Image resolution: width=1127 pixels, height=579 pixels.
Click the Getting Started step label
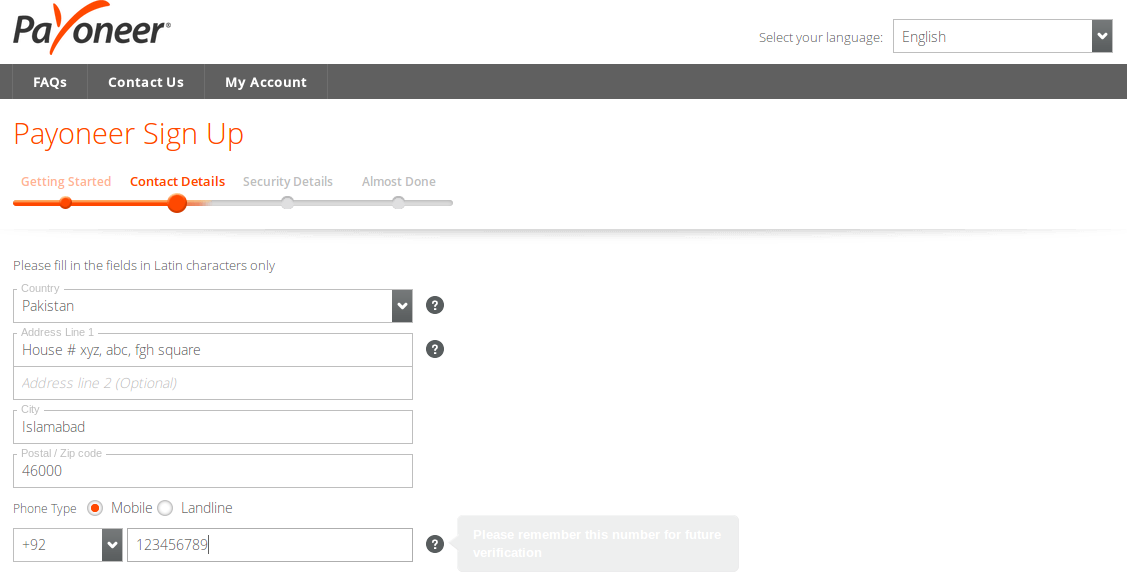coord(66,182)
